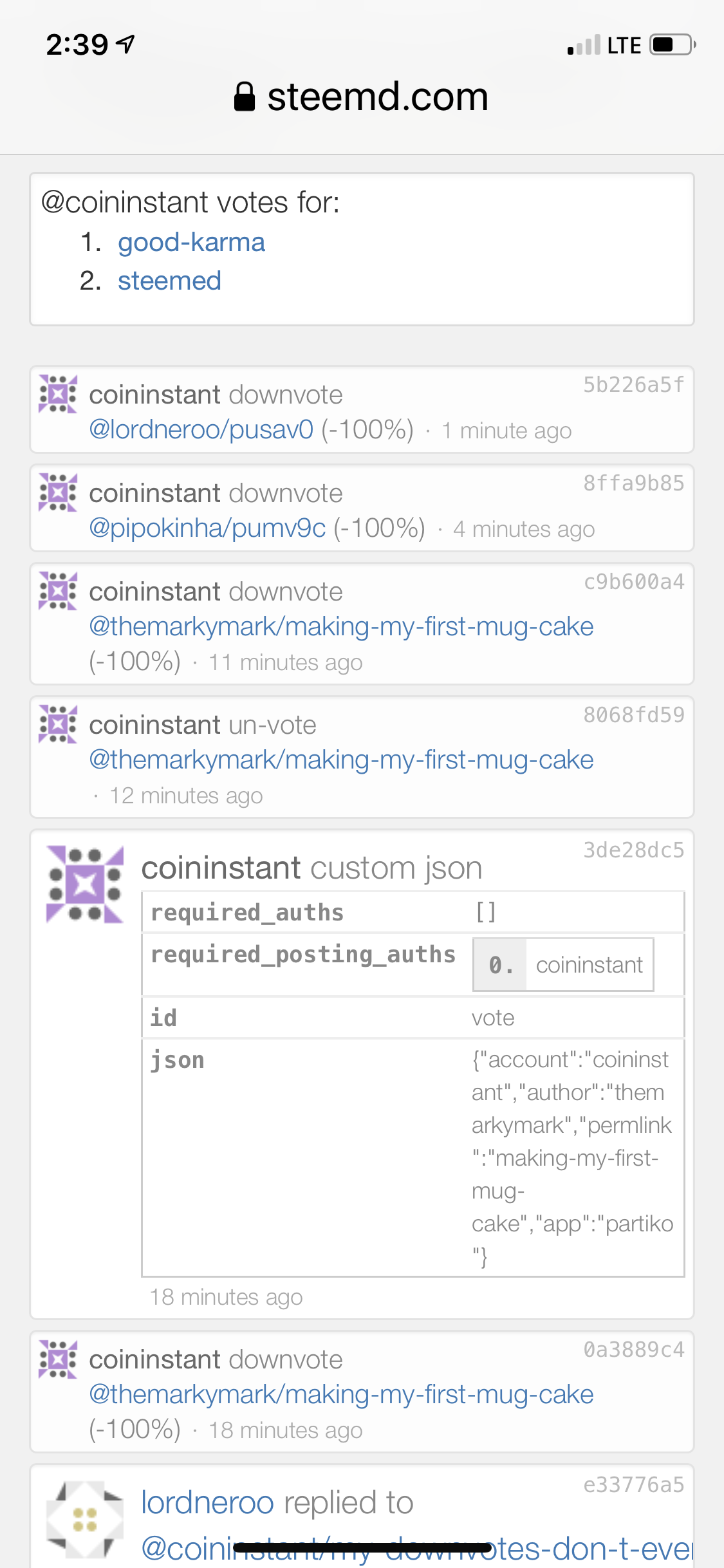Open the good-karma witness link
The width and height of the screenshot is (724, 1568).
click(191, 242)
